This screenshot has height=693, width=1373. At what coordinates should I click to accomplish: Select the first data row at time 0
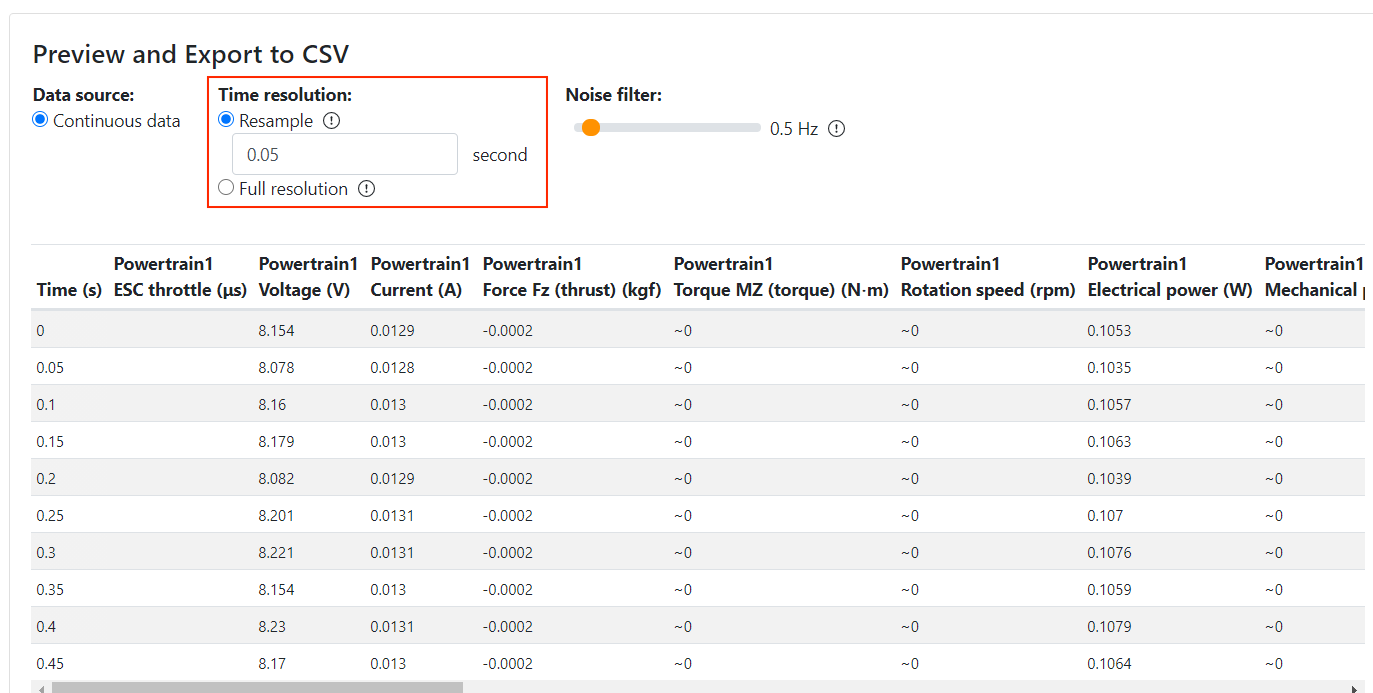click(x=400, y=330)
